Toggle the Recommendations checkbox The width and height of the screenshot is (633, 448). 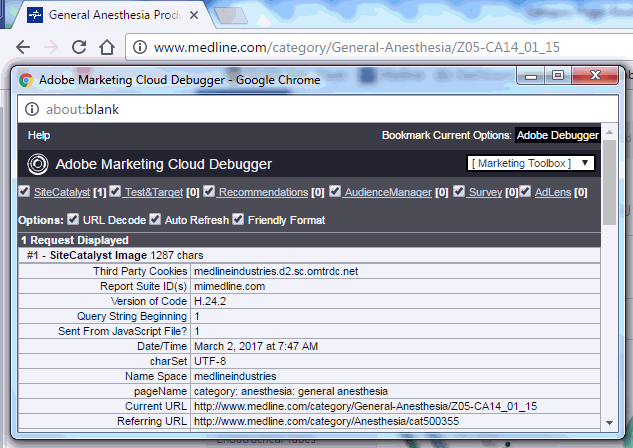(209, 191)
